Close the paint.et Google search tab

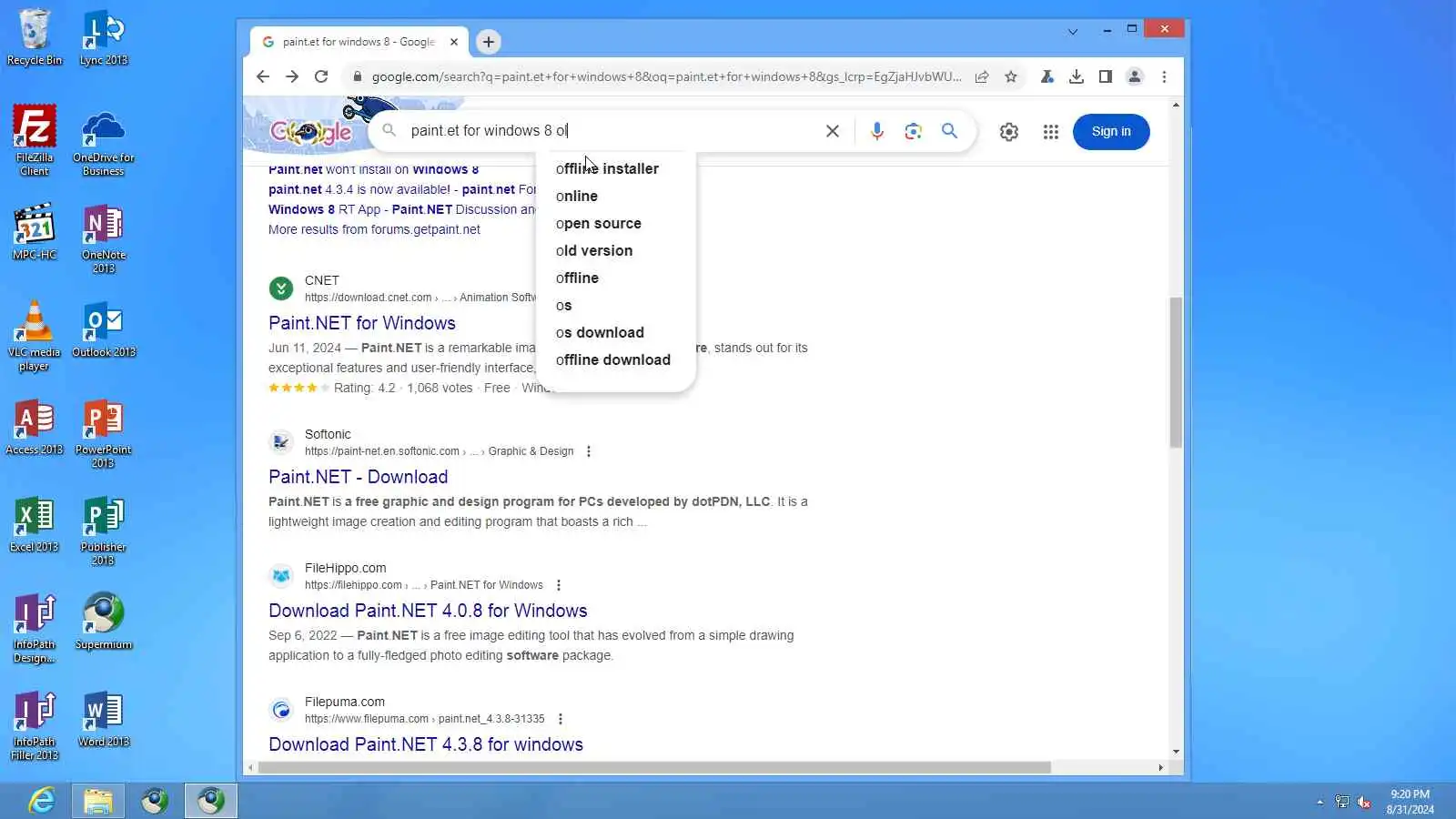point(454,42)
